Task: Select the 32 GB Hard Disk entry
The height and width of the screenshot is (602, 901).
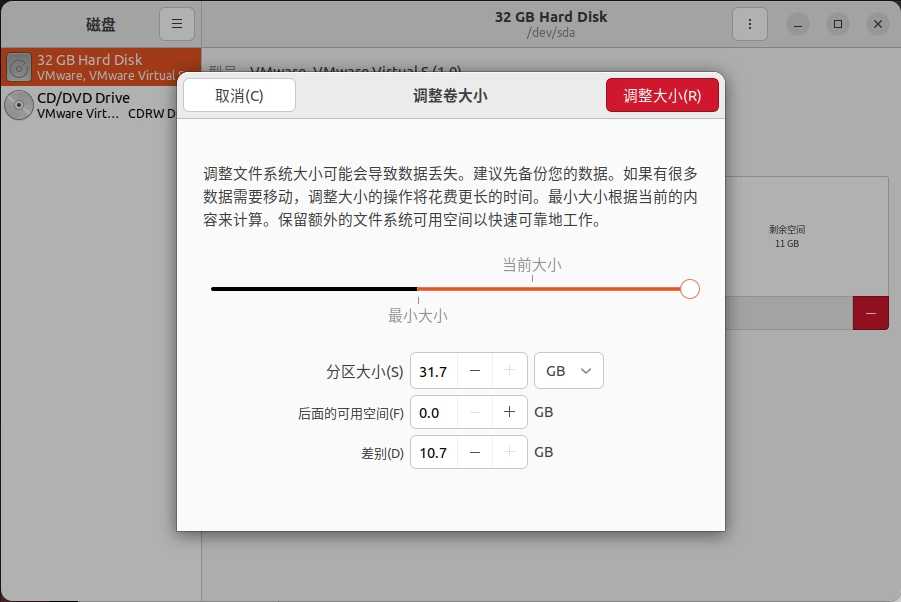Action: pos(100,67)
